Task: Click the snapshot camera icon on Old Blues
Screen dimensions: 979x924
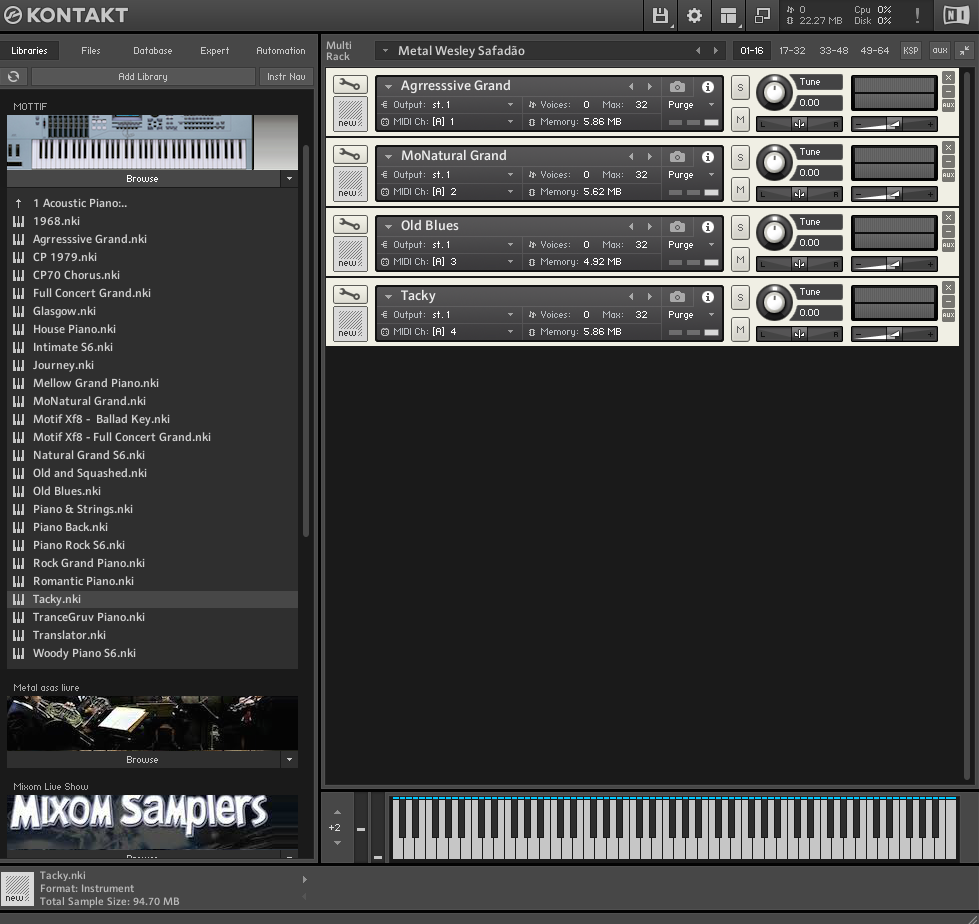Action: (677, 227)
